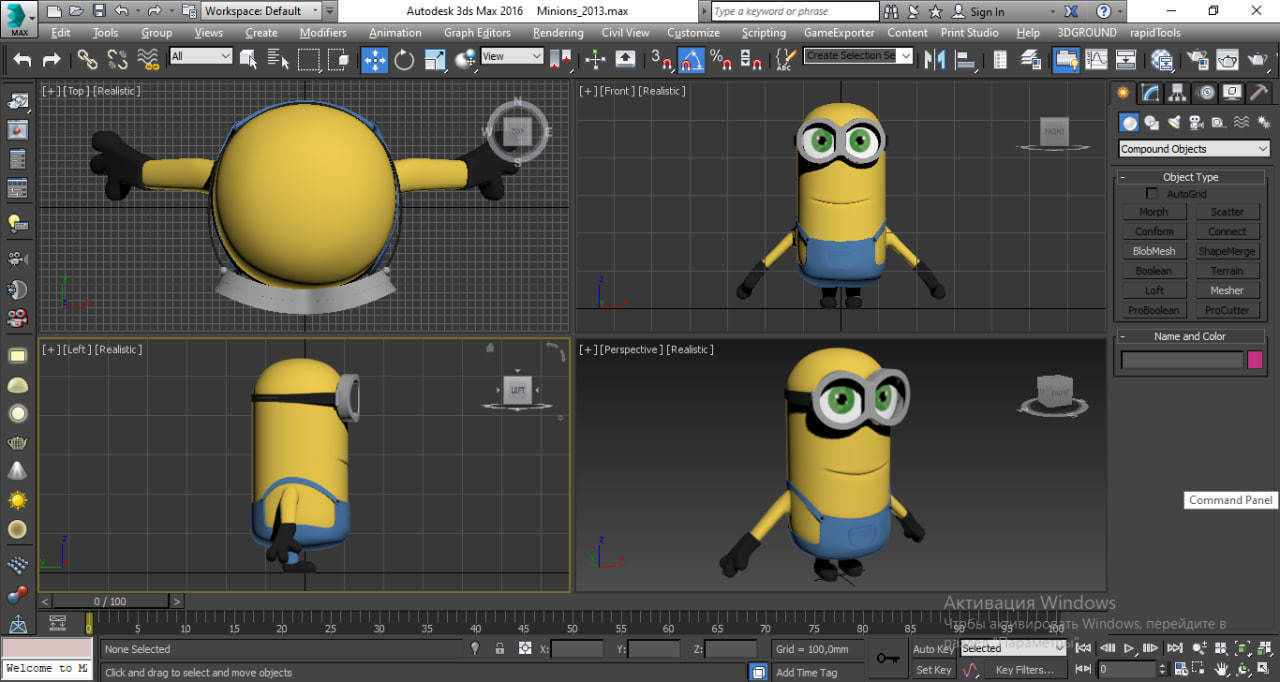Open the Curve Editor icon
The width and height of the screenshot is (1280, 682).
tap(1097, 59)
